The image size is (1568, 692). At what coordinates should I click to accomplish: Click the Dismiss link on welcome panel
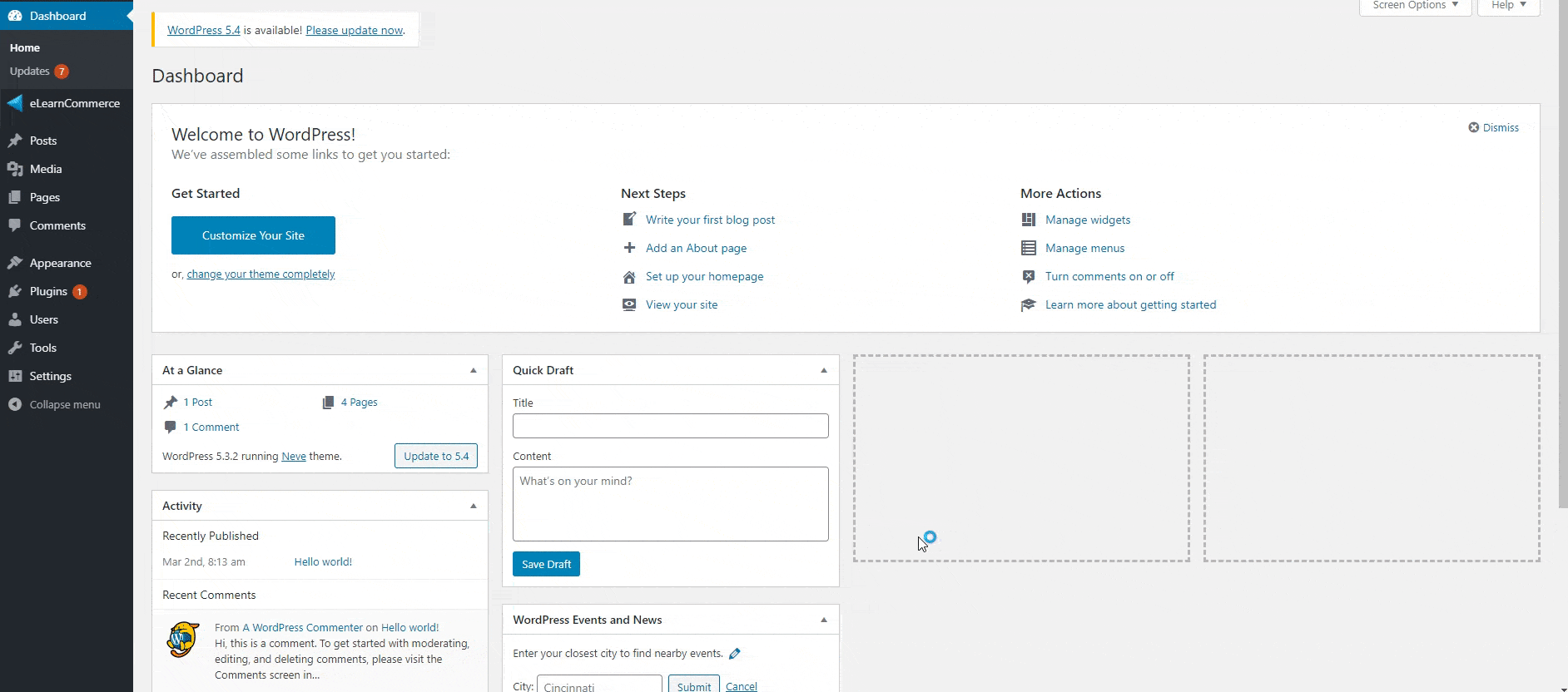[x=1501, y=127]
